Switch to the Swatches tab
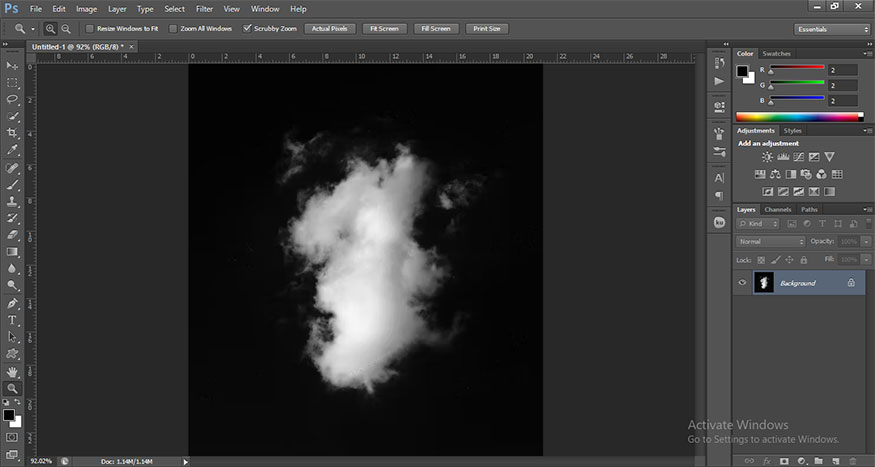Screen dimensions: 875x467 (776, 54)
